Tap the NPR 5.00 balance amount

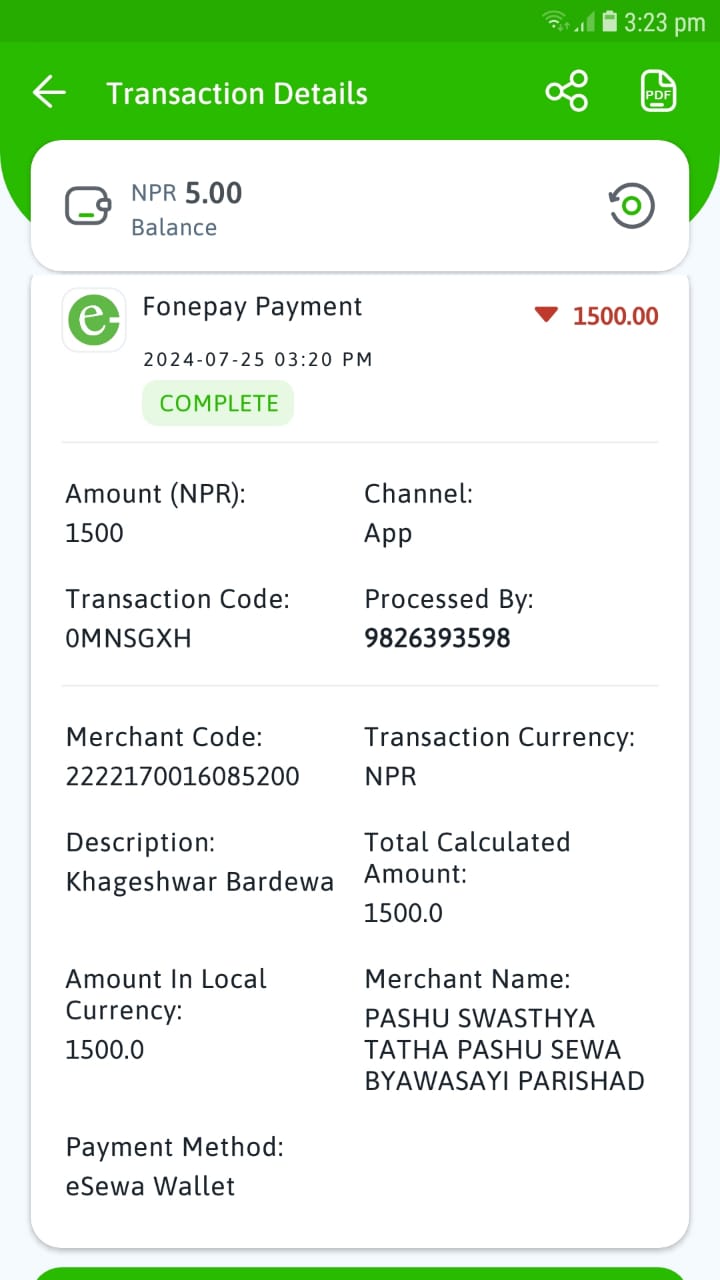187,193
